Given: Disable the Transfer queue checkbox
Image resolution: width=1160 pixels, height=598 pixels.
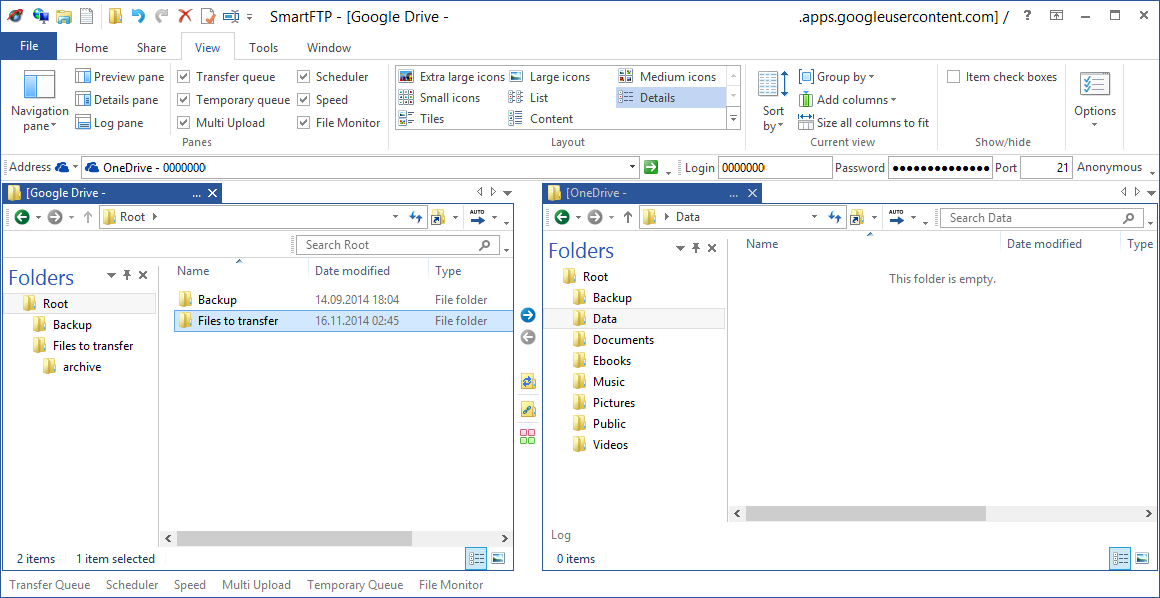Looking at the screenshot, I should 184,77.
